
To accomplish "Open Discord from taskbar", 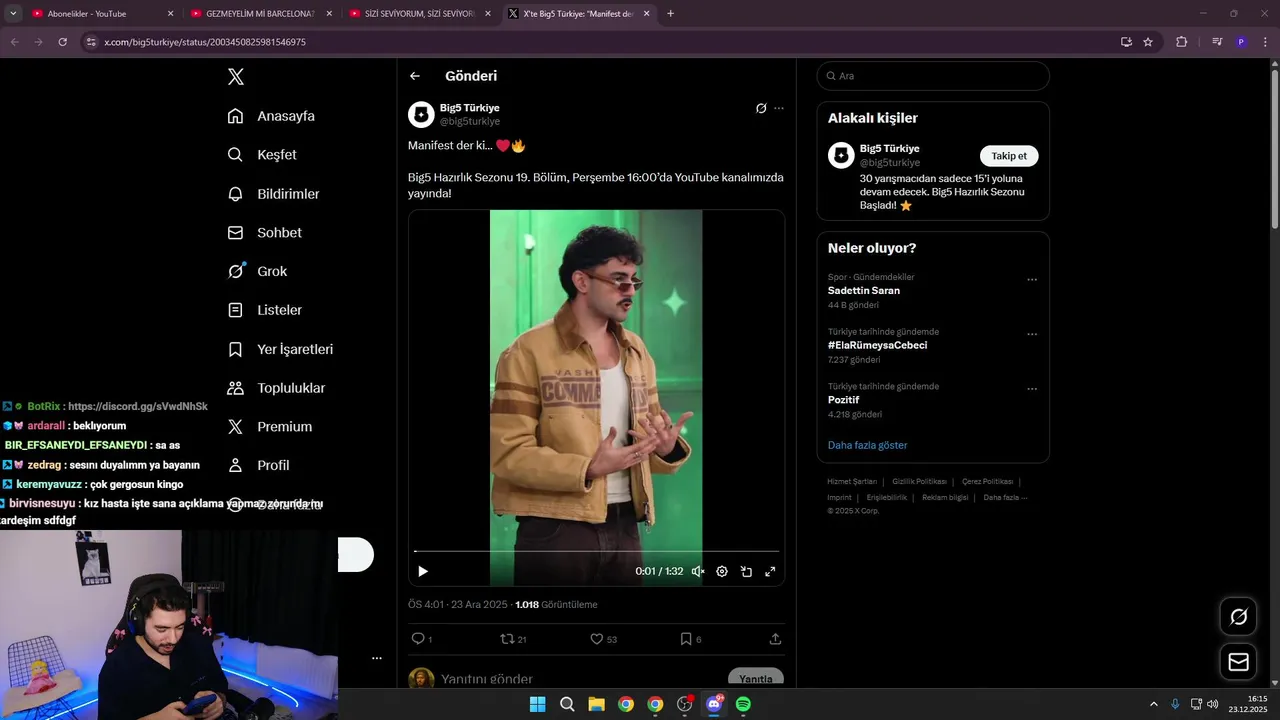I will click(714, 704).
